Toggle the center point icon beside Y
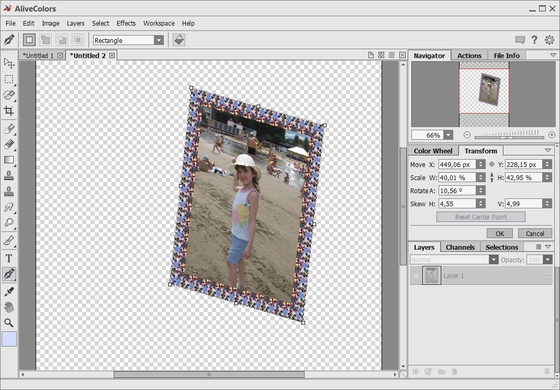The width and height of the screenshot is (560, 390). coord(492,164)
